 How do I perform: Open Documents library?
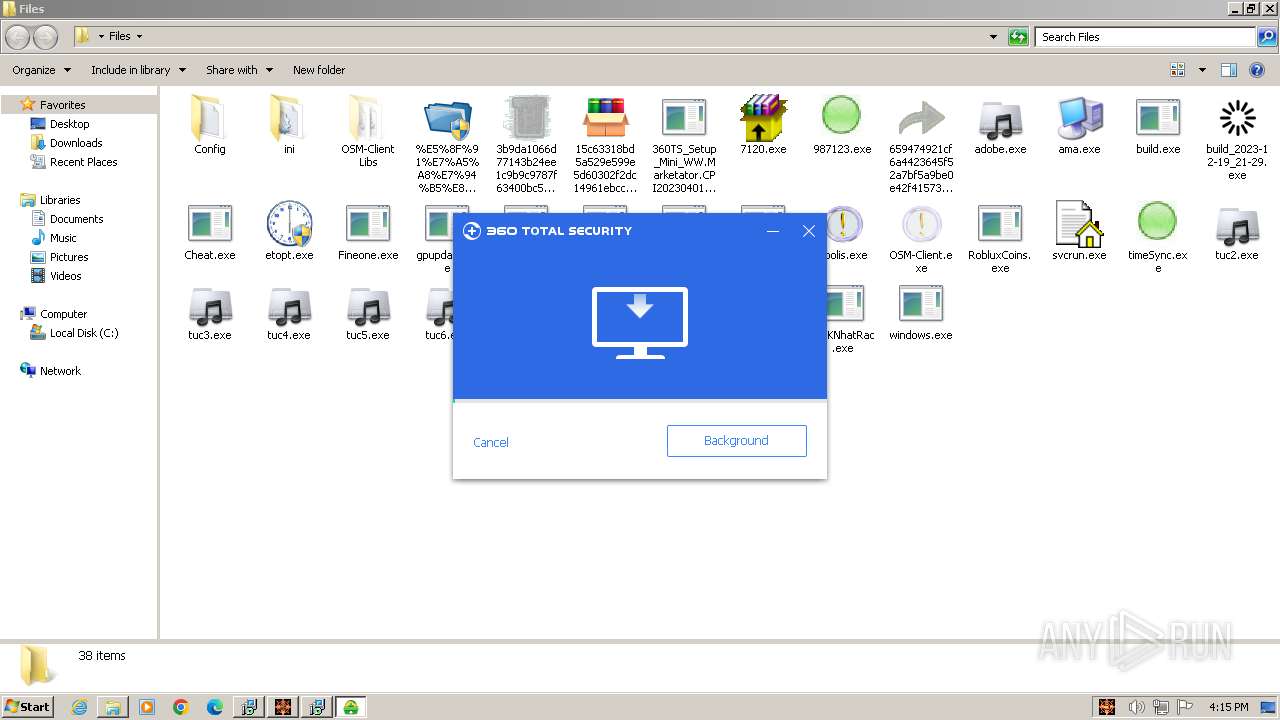tap(76, 219)
